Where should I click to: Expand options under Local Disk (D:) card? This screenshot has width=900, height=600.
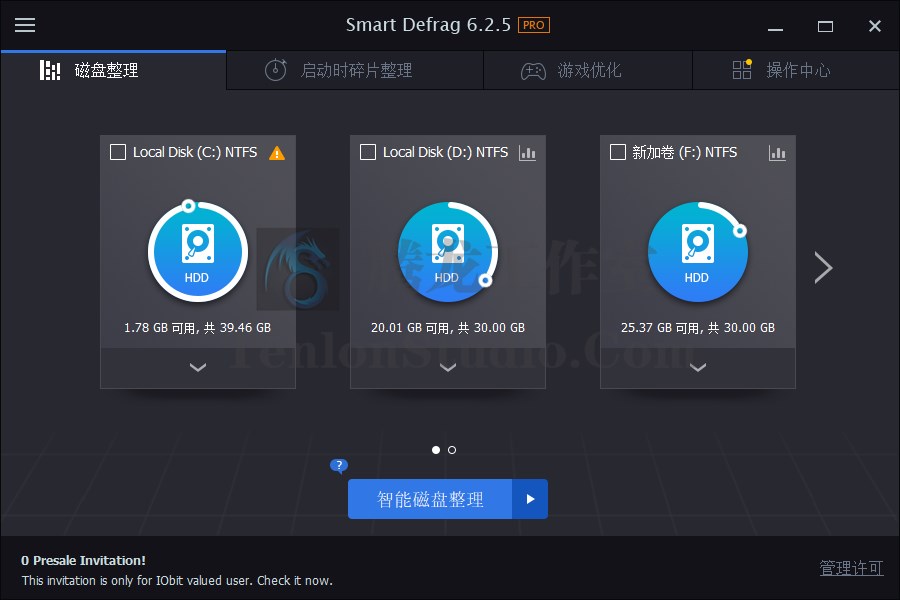point(448,367)
